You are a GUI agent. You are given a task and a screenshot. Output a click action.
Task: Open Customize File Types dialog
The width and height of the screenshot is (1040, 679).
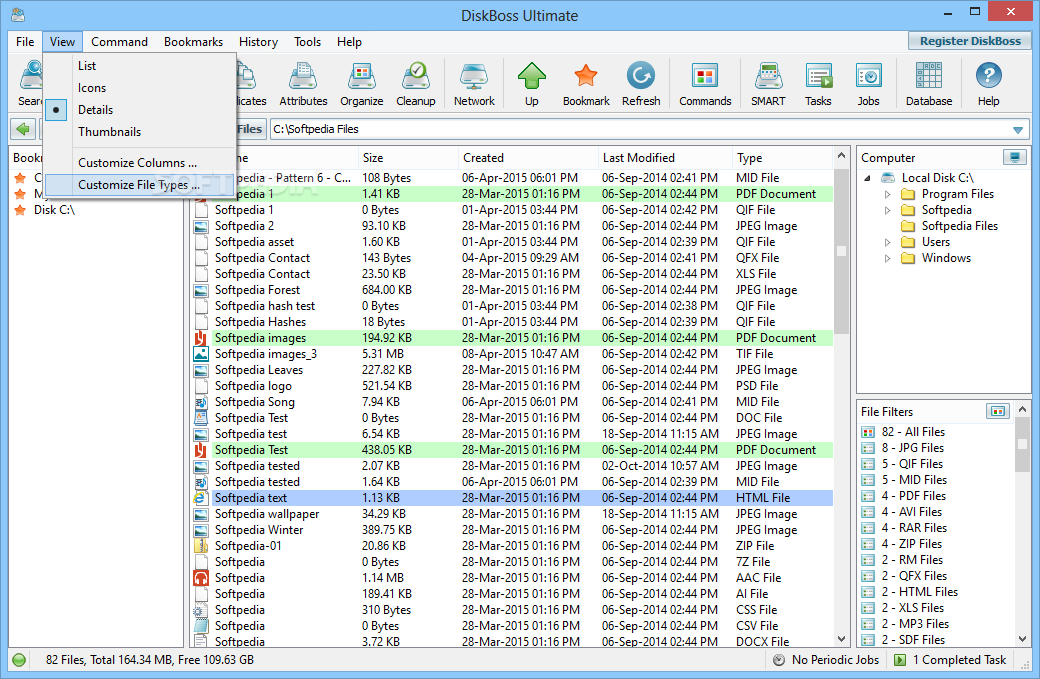point(140,185)
